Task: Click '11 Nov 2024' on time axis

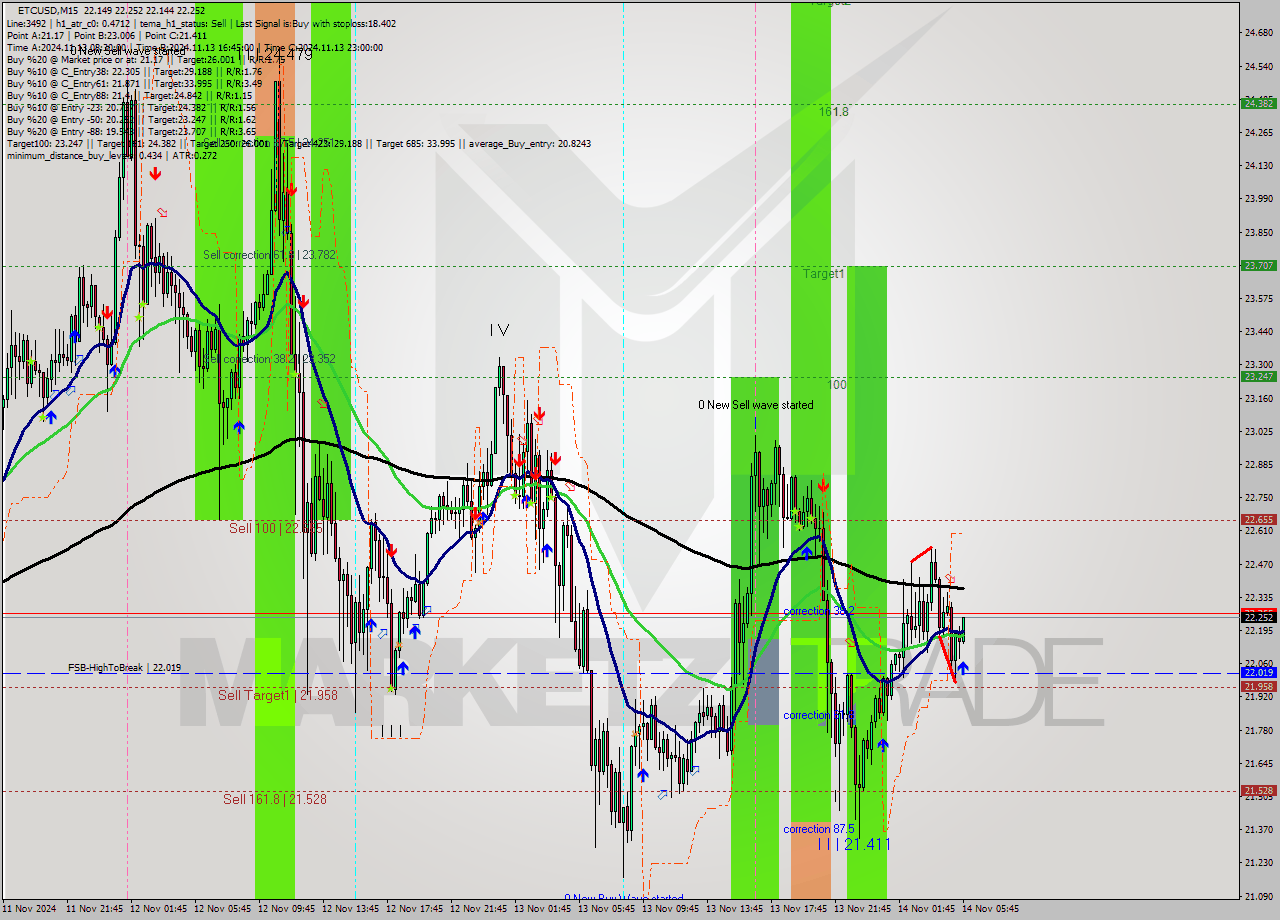Action: point(31,909)
